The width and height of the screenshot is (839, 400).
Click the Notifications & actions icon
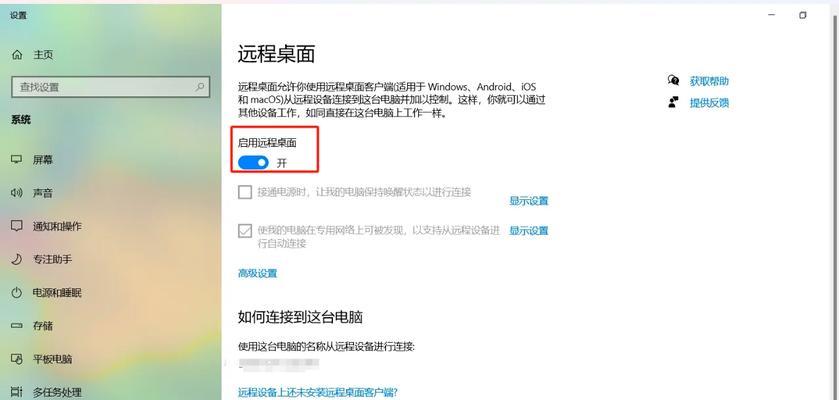[x=17, y=226]
